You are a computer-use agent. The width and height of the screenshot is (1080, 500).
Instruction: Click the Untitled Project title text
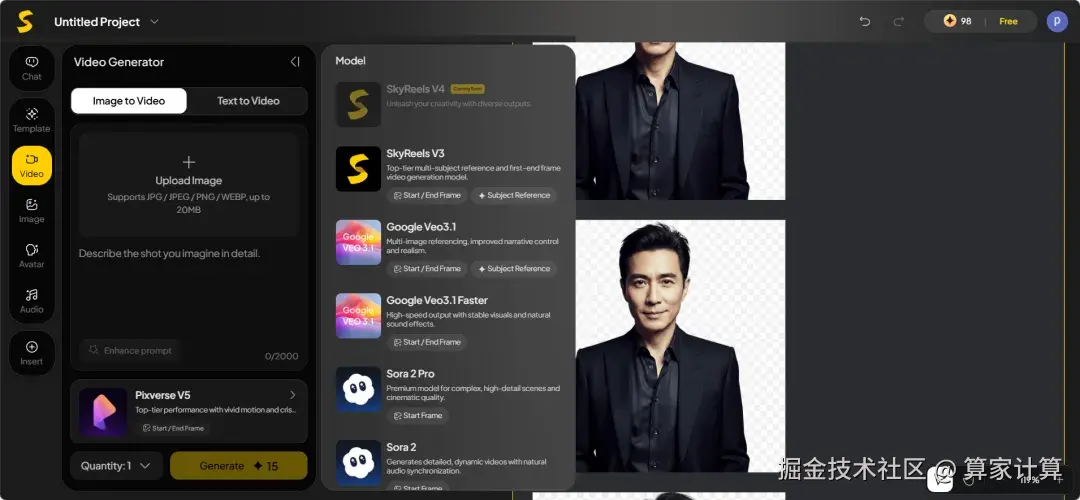click(x=97, y=22)
